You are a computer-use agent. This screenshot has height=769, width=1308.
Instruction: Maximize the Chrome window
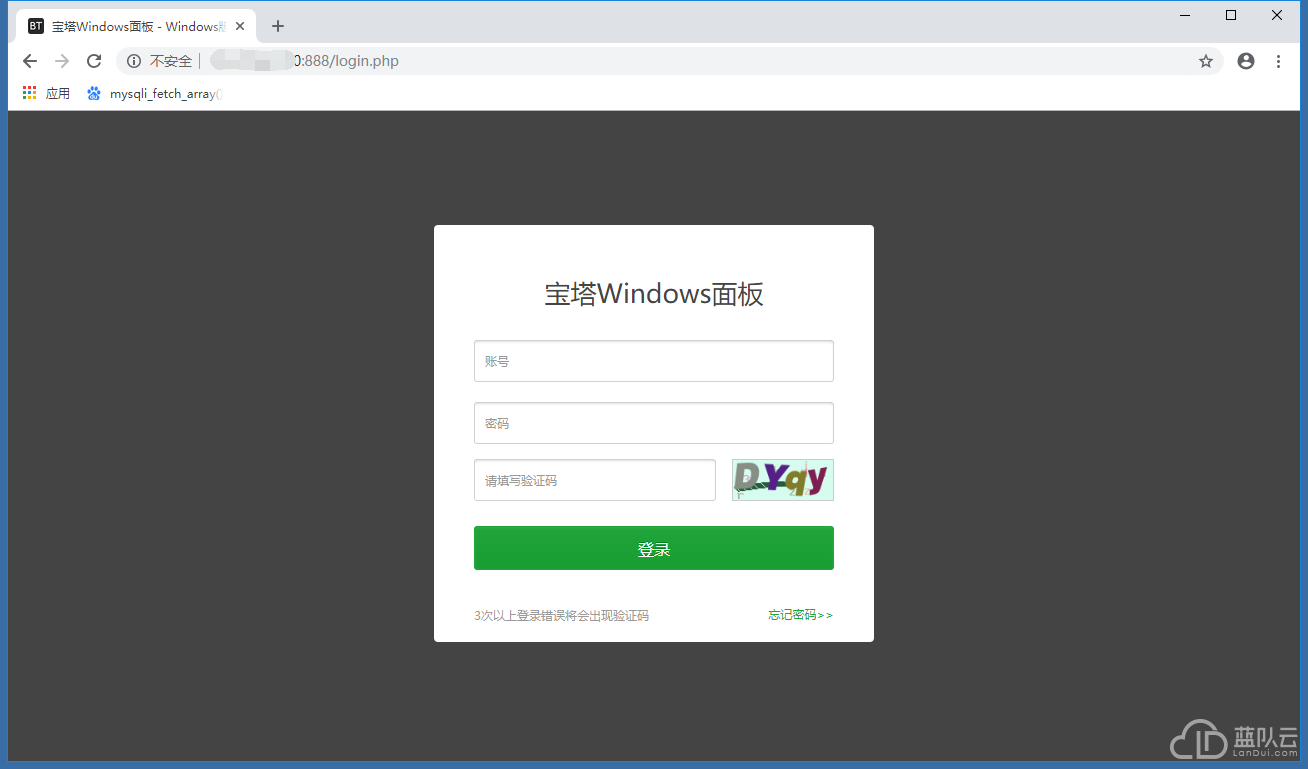pyautogui.click(x=1231, y=15)
